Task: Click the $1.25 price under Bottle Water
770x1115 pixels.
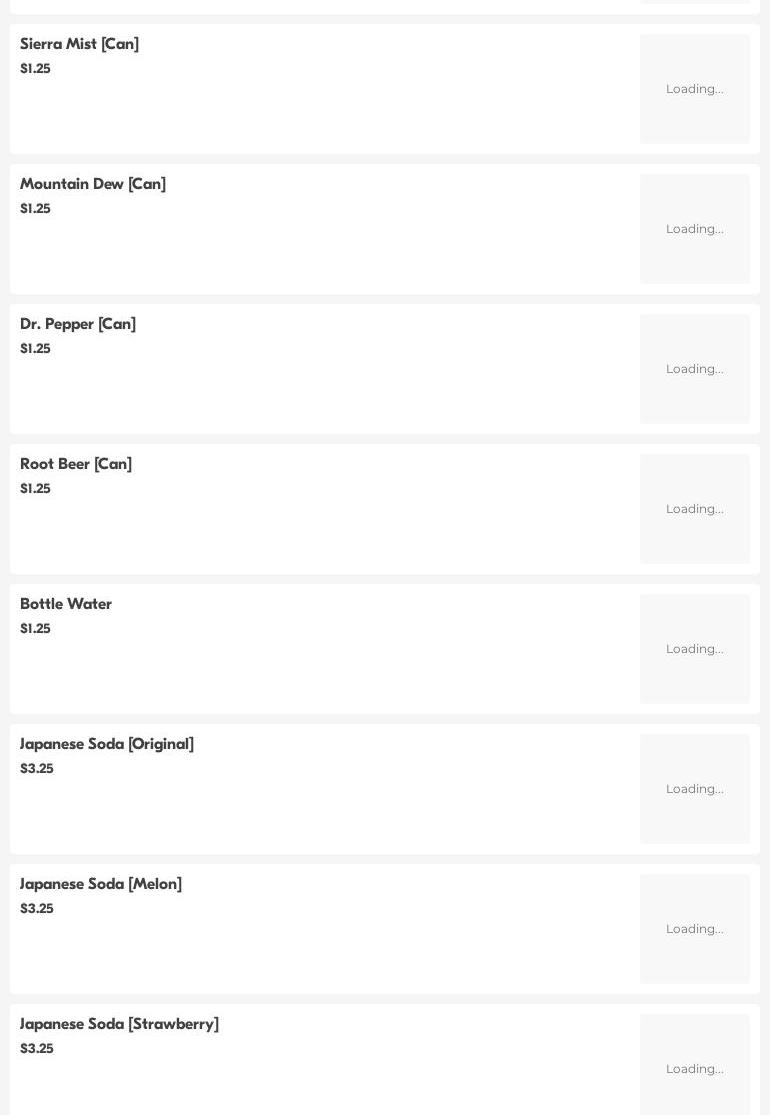Action: click(x=35, y=629)
